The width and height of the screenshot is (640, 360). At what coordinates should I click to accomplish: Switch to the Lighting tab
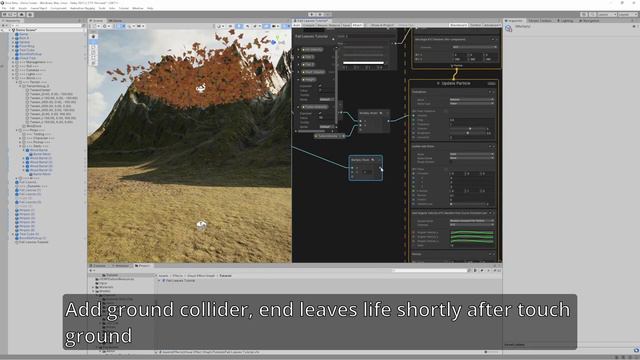(566, 20)
